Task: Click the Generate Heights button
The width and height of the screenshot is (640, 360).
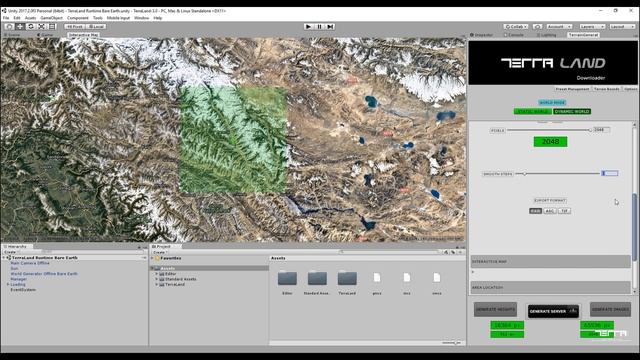Action: click(496, 309)
